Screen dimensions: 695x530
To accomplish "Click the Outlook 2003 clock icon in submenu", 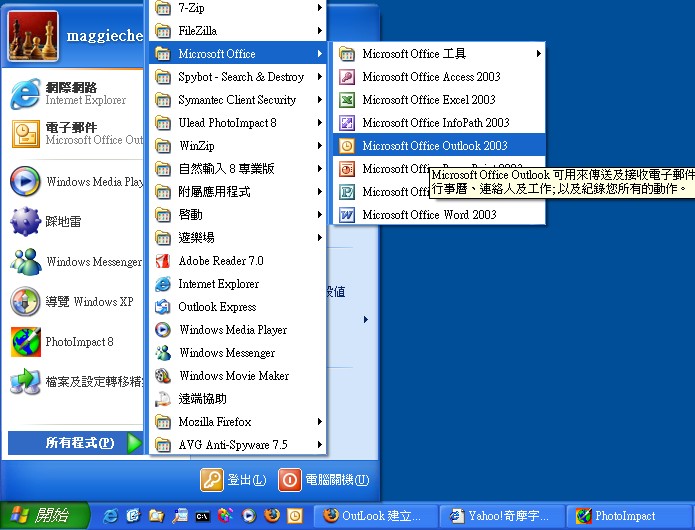I will [347, 146].
